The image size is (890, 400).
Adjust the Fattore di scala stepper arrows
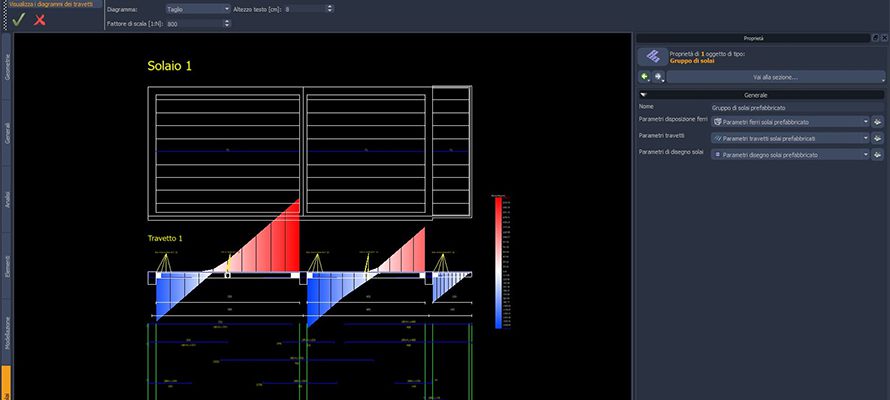pyautogui.click(x=228, y=24)
